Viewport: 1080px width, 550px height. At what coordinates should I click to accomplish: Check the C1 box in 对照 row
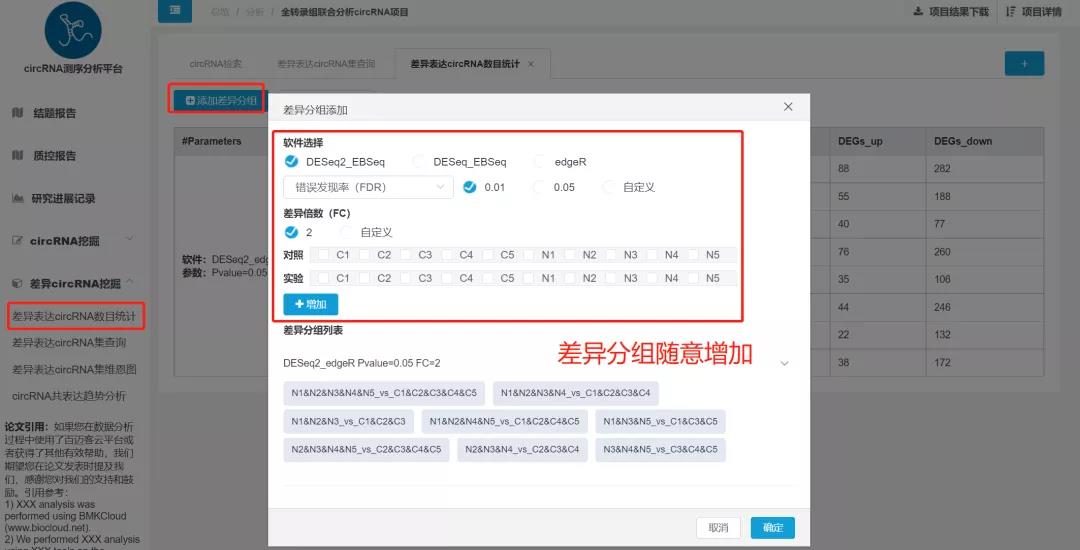(x=322, y=255)
